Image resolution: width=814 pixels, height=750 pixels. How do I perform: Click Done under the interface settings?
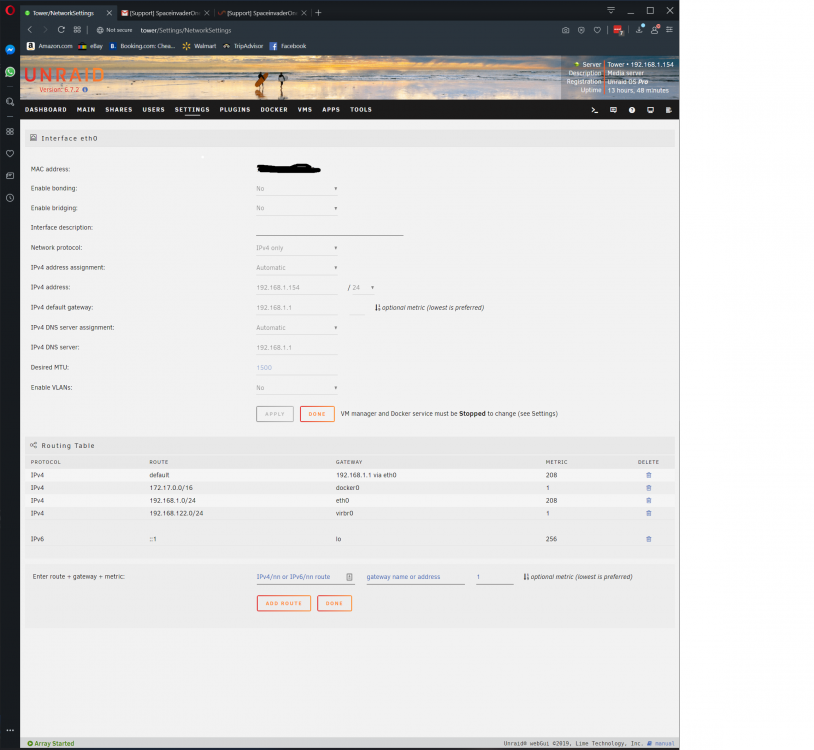click(317, 414)
